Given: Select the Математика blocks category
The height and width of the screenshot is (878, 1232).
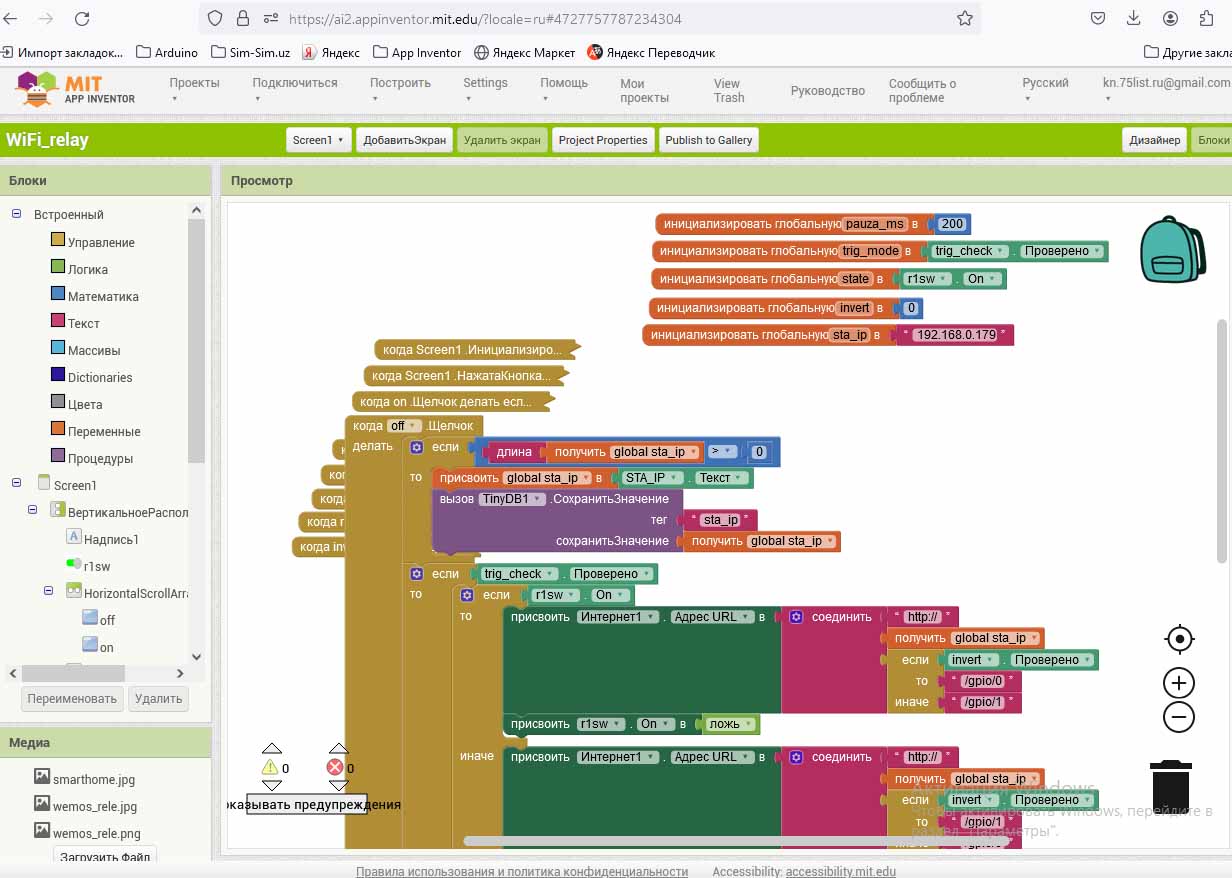Looking at the screenshot, I should [102, 296].
